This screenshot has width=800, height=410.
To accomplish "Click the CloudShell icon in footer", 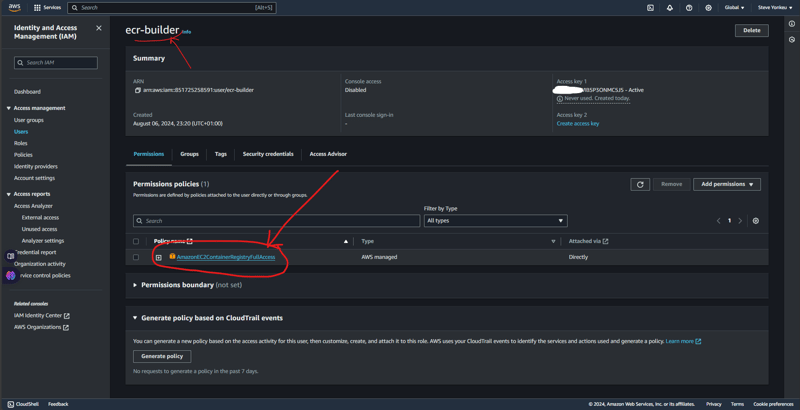I will 11,404.
